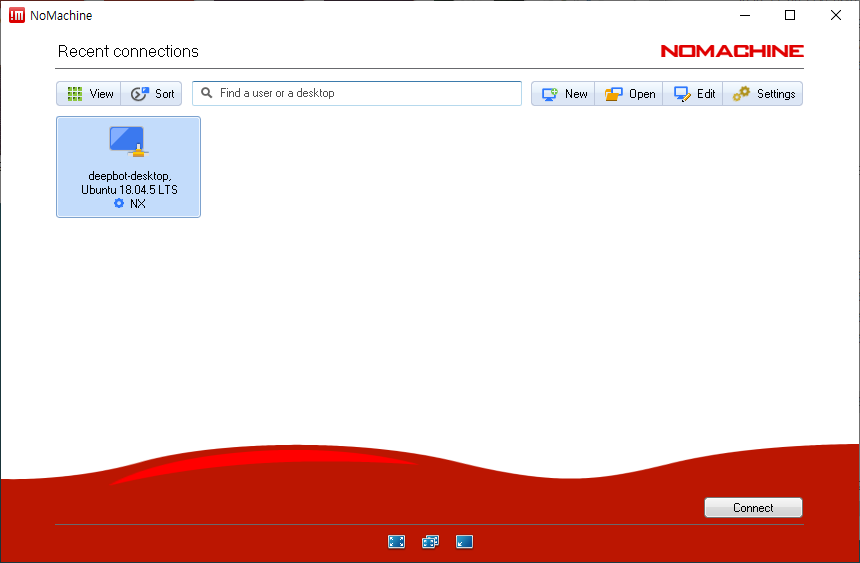860x563 pixels.
Task: Minimize the NoMachine window
Action: [x=745, y=15]
